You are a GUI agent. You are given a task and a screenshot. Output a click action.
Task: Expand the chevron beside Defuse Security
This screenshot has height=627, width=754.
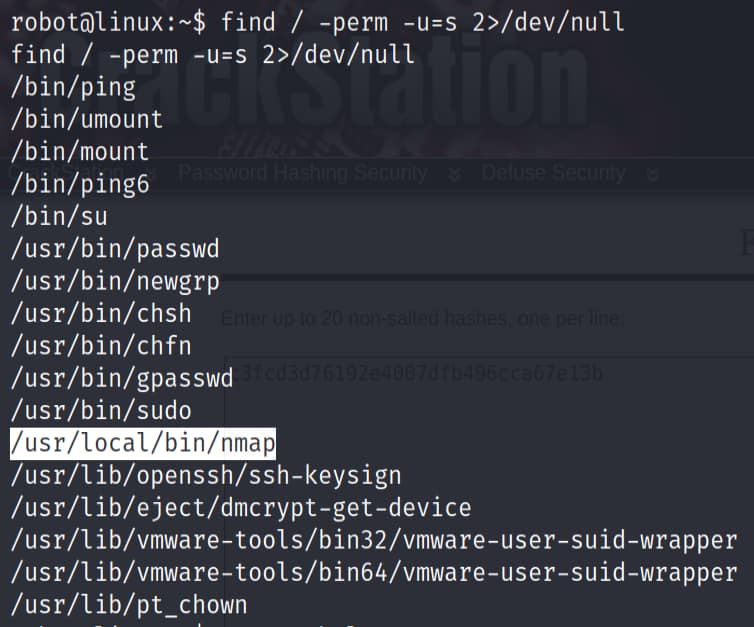coord(653,174)
